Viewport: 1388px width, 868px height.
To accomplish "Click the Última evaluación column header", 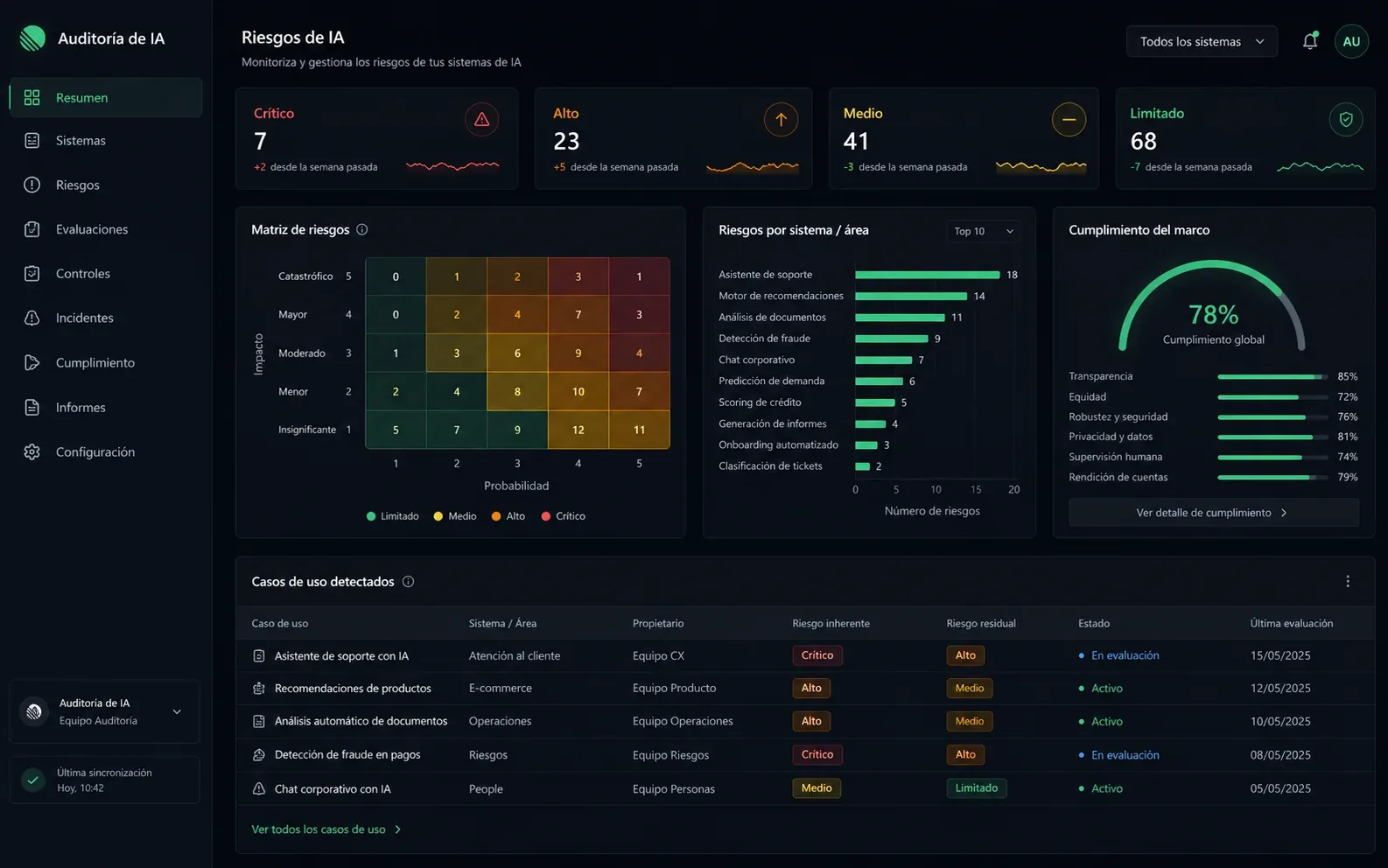I will point(1292,624).
